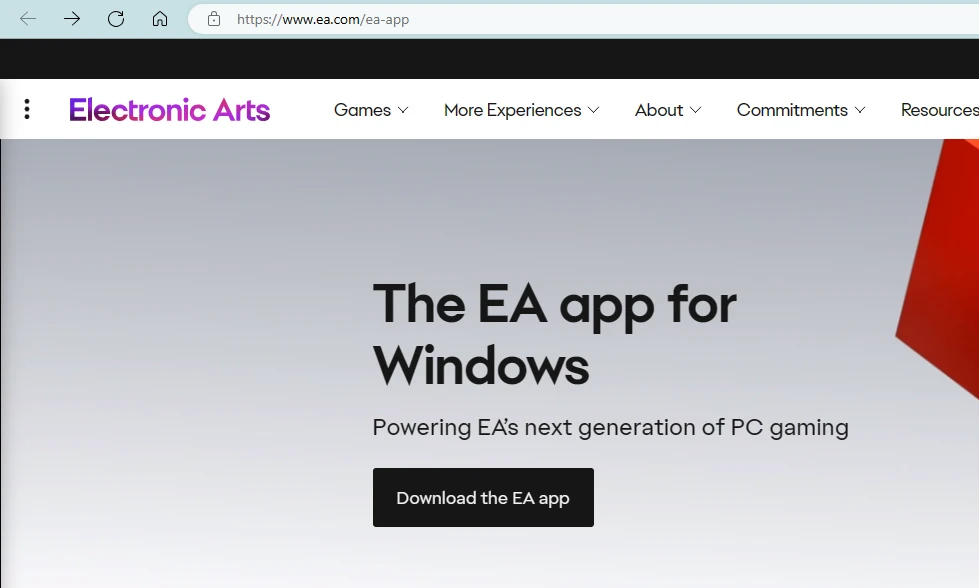Go back using the browser back arrow
This screenshot has height=588, width=979.
pyautogui.click(x=28, y=19)
